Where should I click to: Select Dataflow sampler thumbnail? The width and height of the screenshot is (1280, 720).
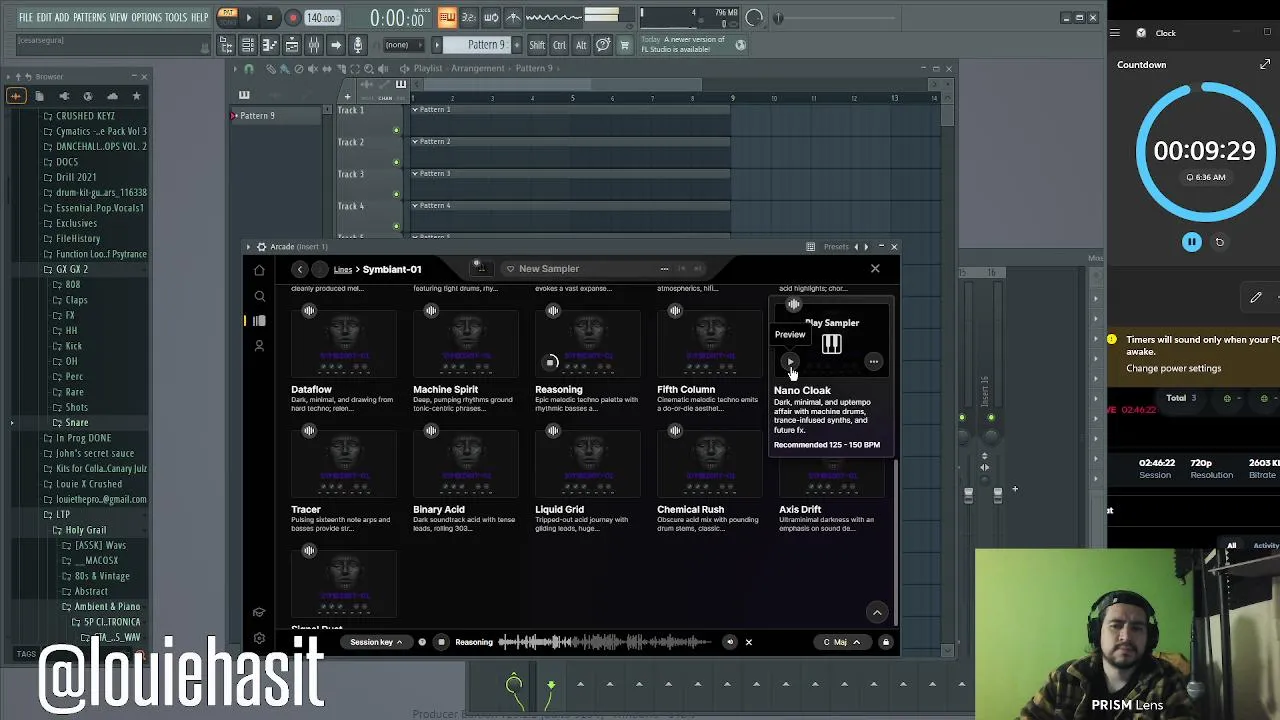coord(344,345)
